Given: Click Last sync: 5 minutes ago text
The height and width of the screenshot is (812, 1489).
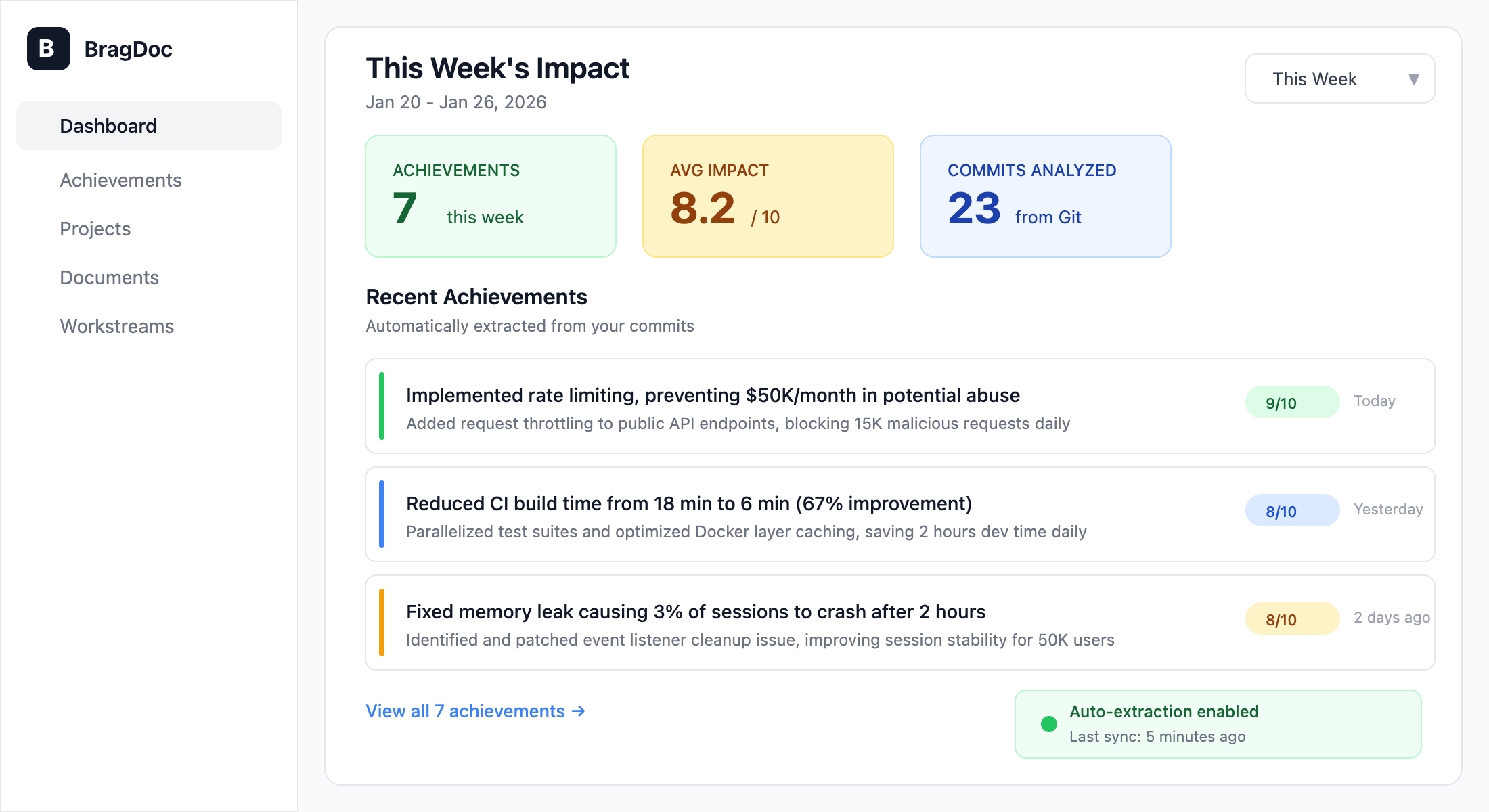Looking at the screenshot, I should tap(1157, 737).
